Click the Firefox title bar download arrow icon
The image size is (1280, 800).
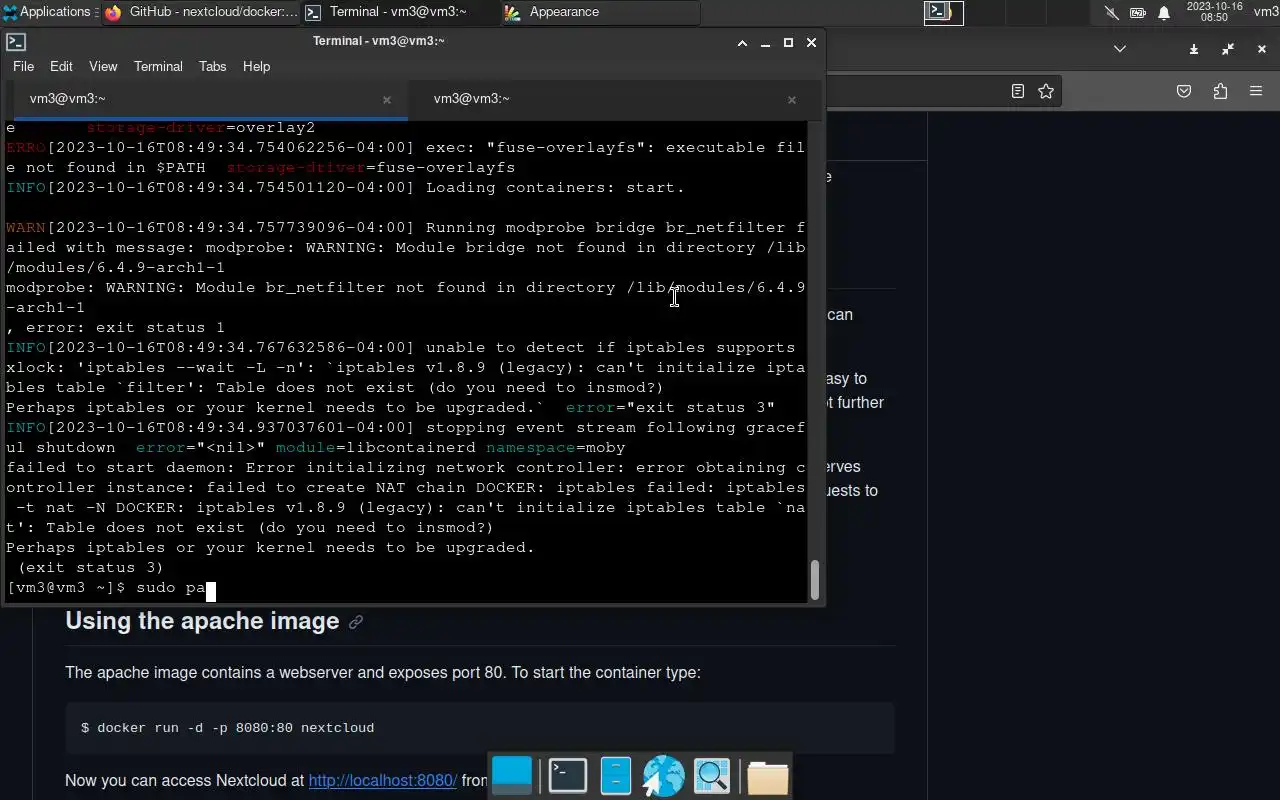[x=1194, y=49]
